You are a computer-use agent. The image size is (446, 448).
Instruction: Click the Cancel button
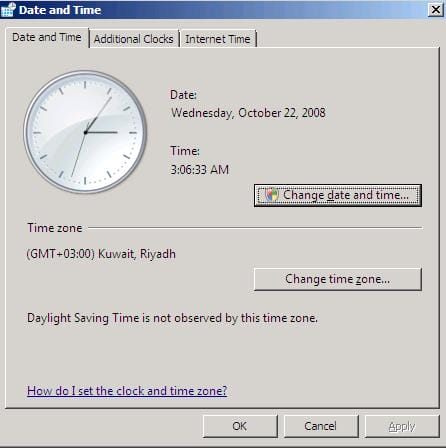321,426
